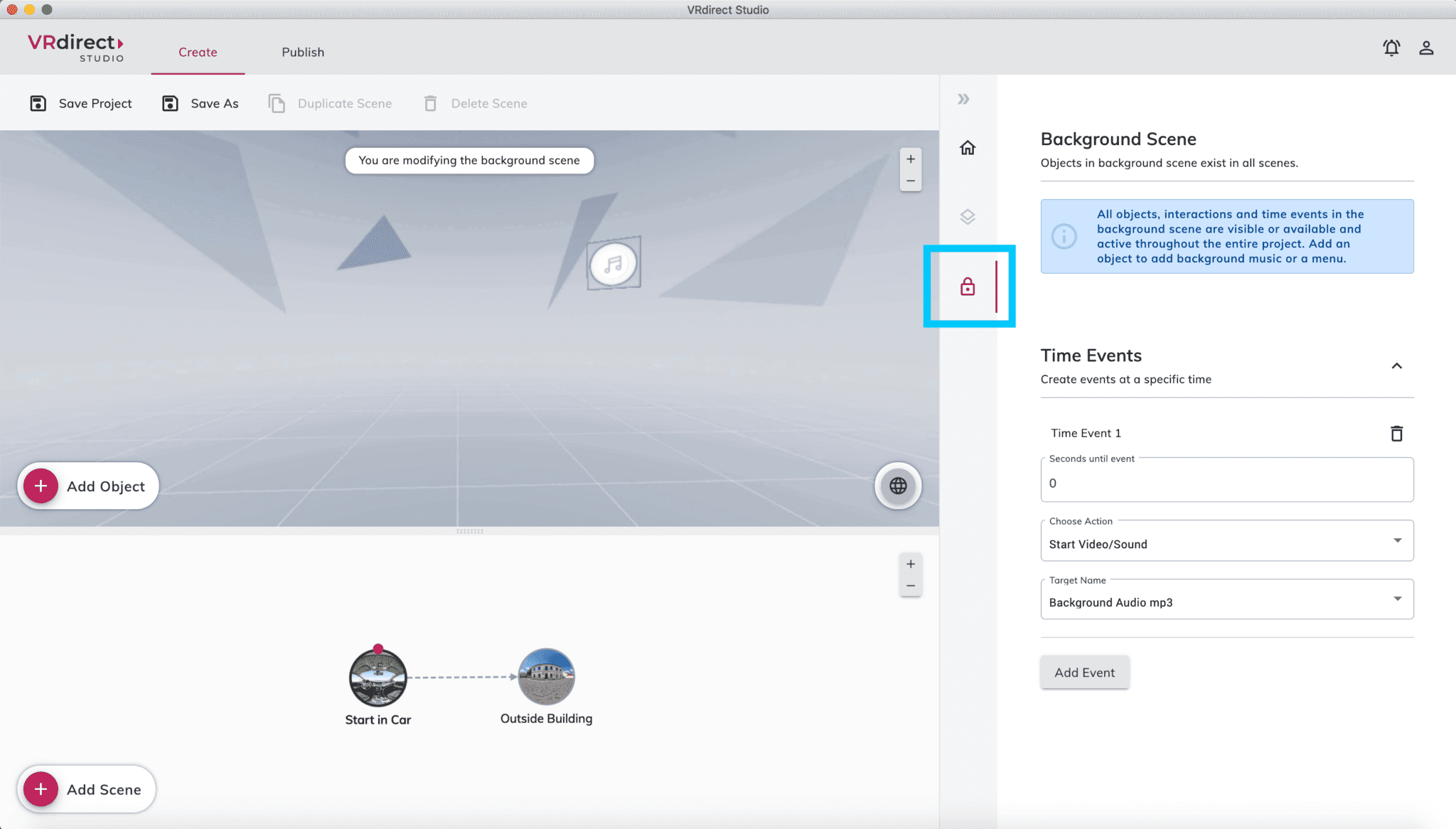This screenshot has height=829, width=1456.
Task: Click Save Project label
Action: (95, 104)
